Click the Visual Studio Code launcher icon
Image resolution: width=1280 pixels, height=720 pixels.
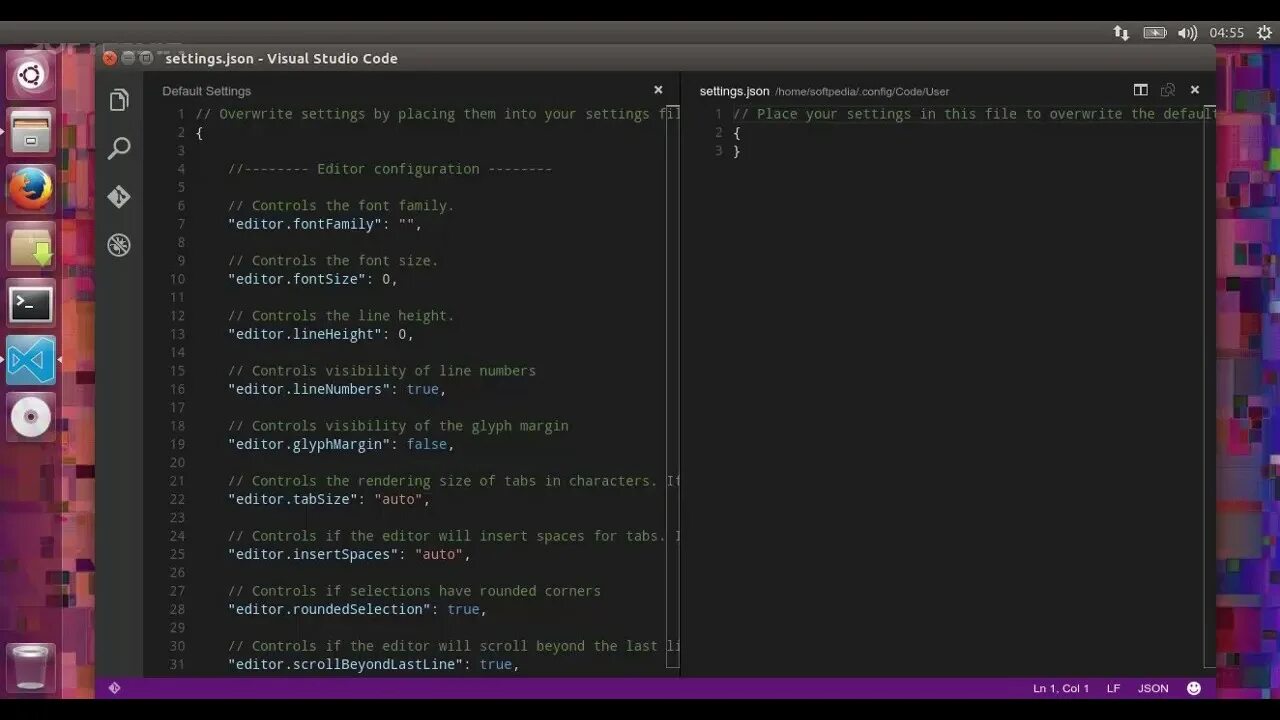point(31,360)
